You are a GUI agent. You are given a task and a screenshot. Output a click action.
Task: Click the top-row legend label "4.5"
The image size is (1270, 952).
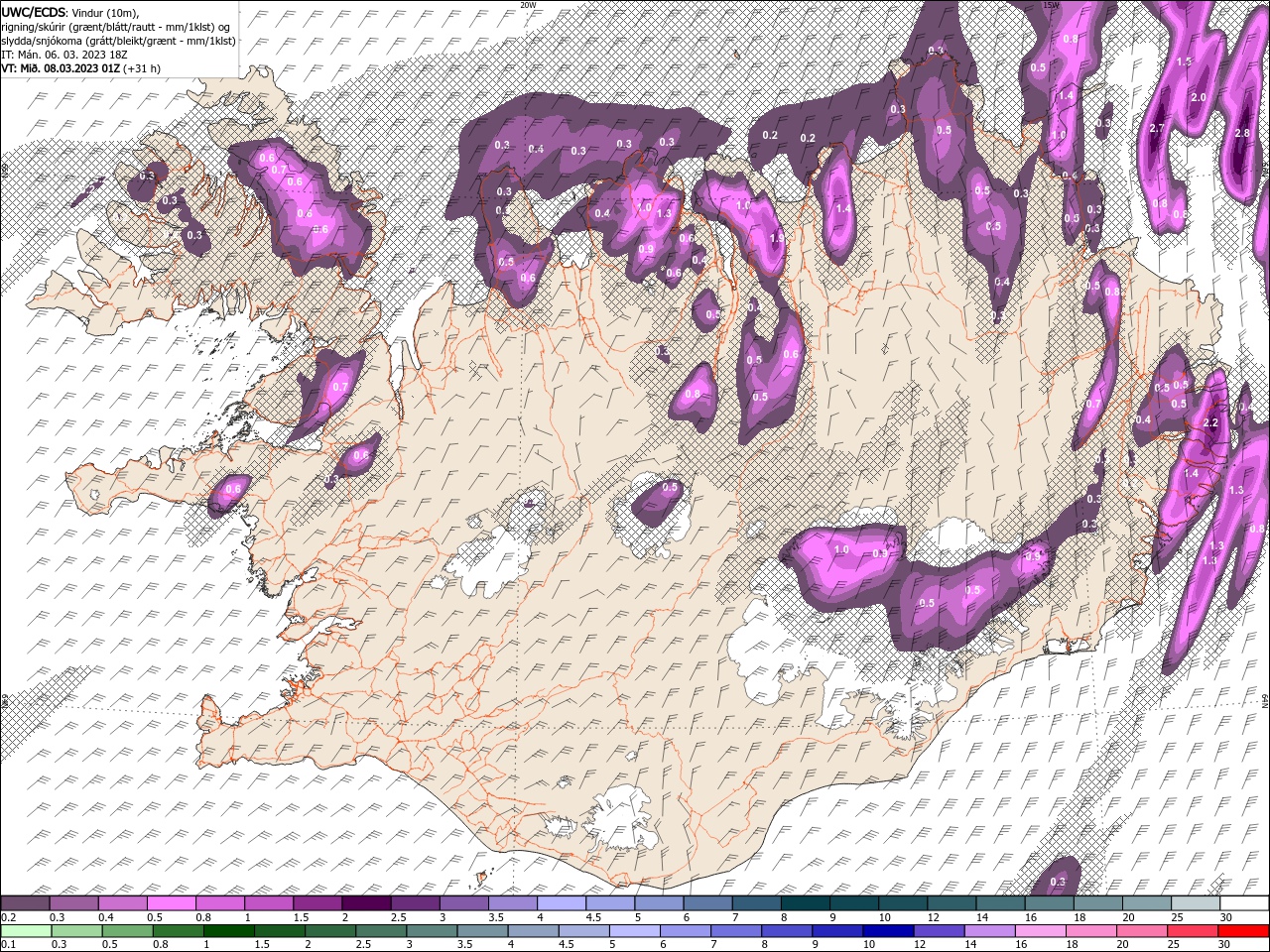click(x=593, y=918)
